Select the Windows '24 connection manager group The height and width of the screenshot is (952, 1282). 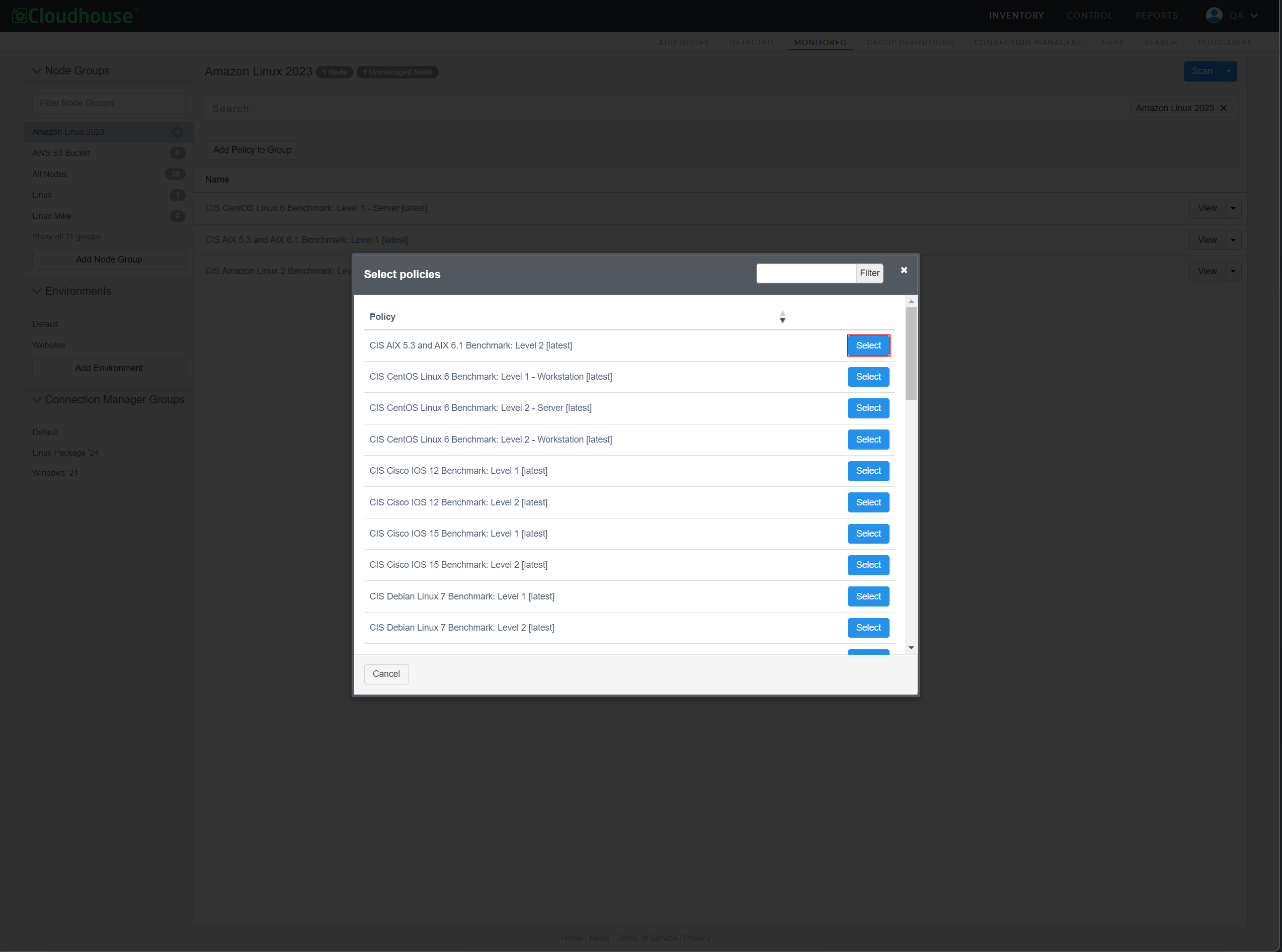(55, 473)
